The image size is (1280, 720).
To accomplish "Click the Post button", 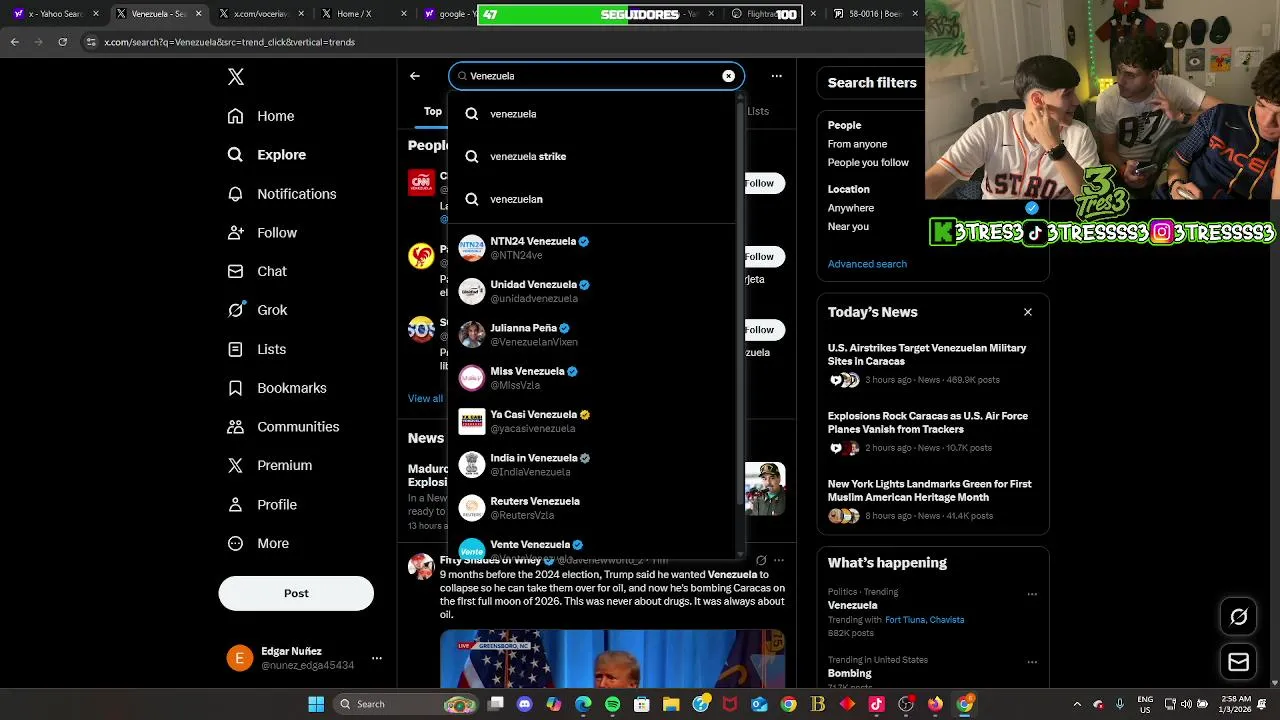I will [x=296, y=593].
